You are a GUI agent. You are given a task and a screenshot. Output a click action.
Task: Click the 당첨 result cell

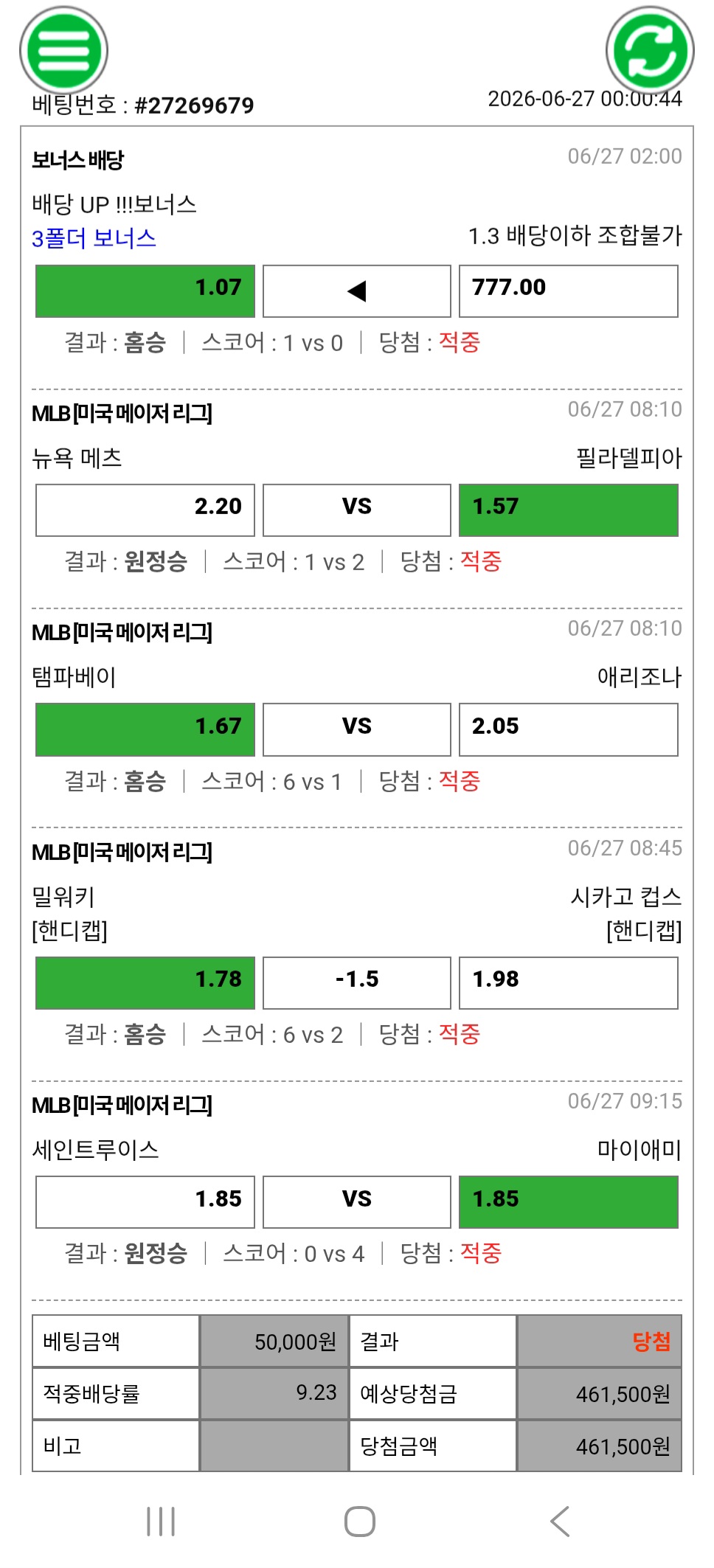pos(599,1341)
